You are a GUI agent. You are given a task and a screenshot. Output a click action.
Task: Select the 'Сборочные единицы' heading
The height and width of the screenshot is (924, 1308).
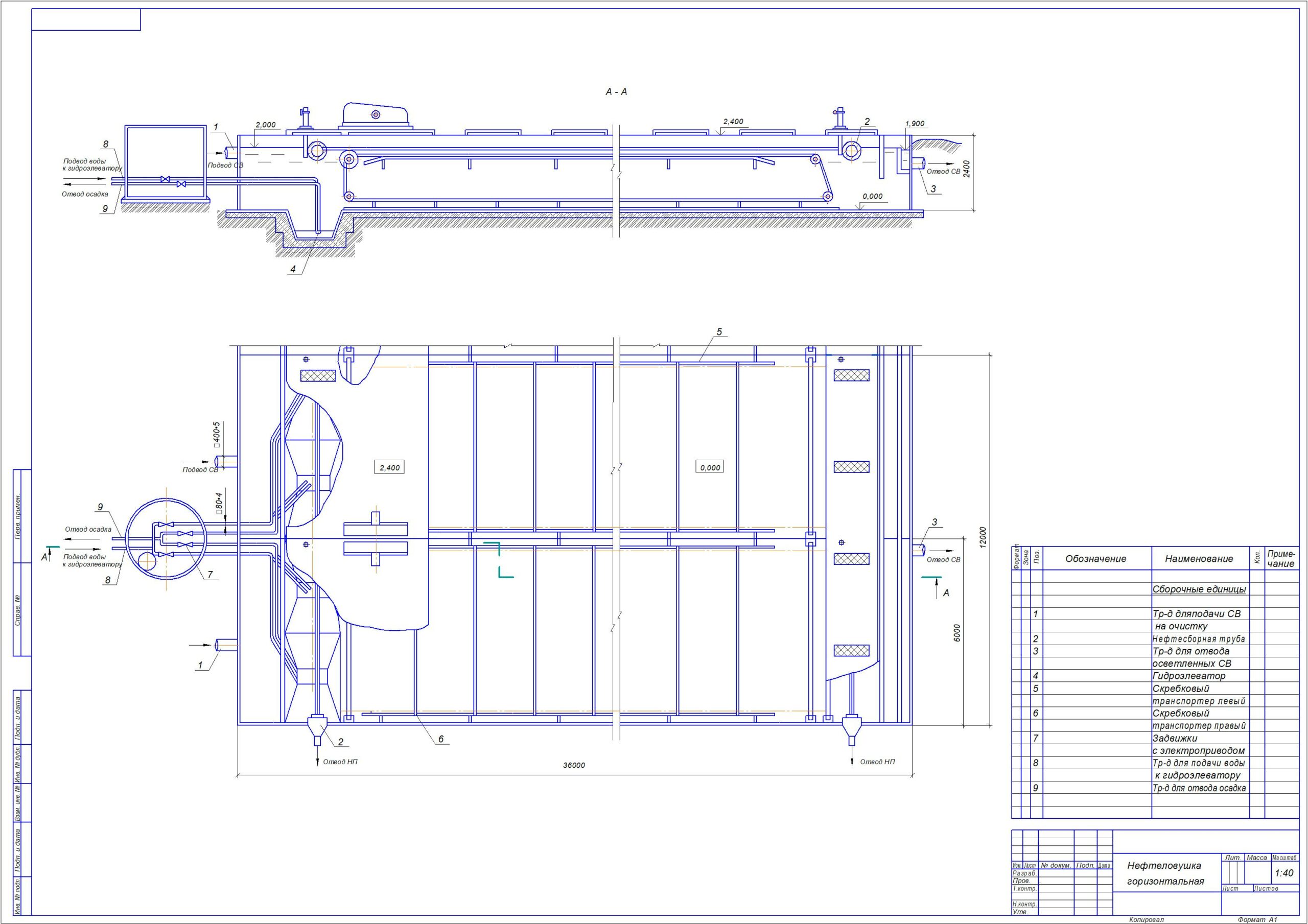click(1199, 589)
